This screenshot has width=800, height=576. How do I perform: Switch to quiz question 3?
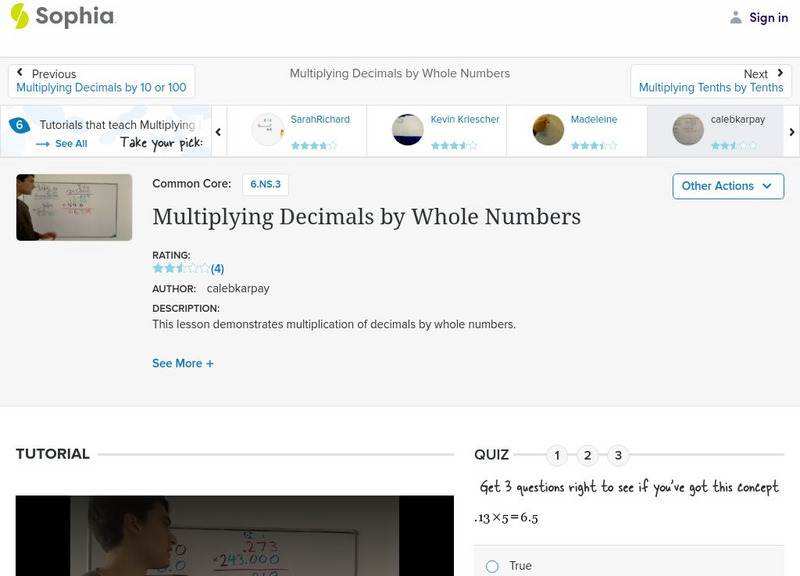pos(618,454)
